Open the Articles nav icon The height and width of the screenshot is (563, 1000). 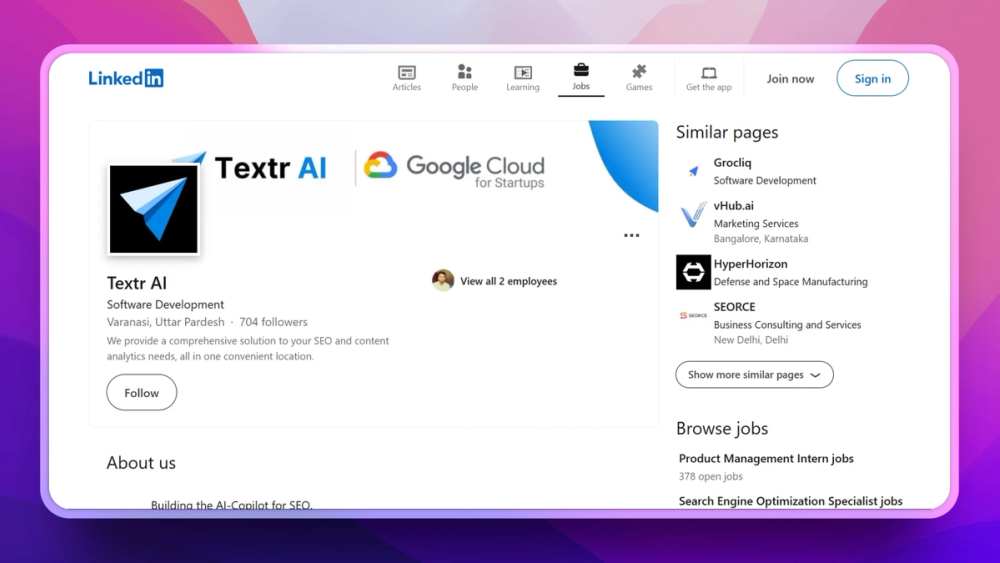406,78
